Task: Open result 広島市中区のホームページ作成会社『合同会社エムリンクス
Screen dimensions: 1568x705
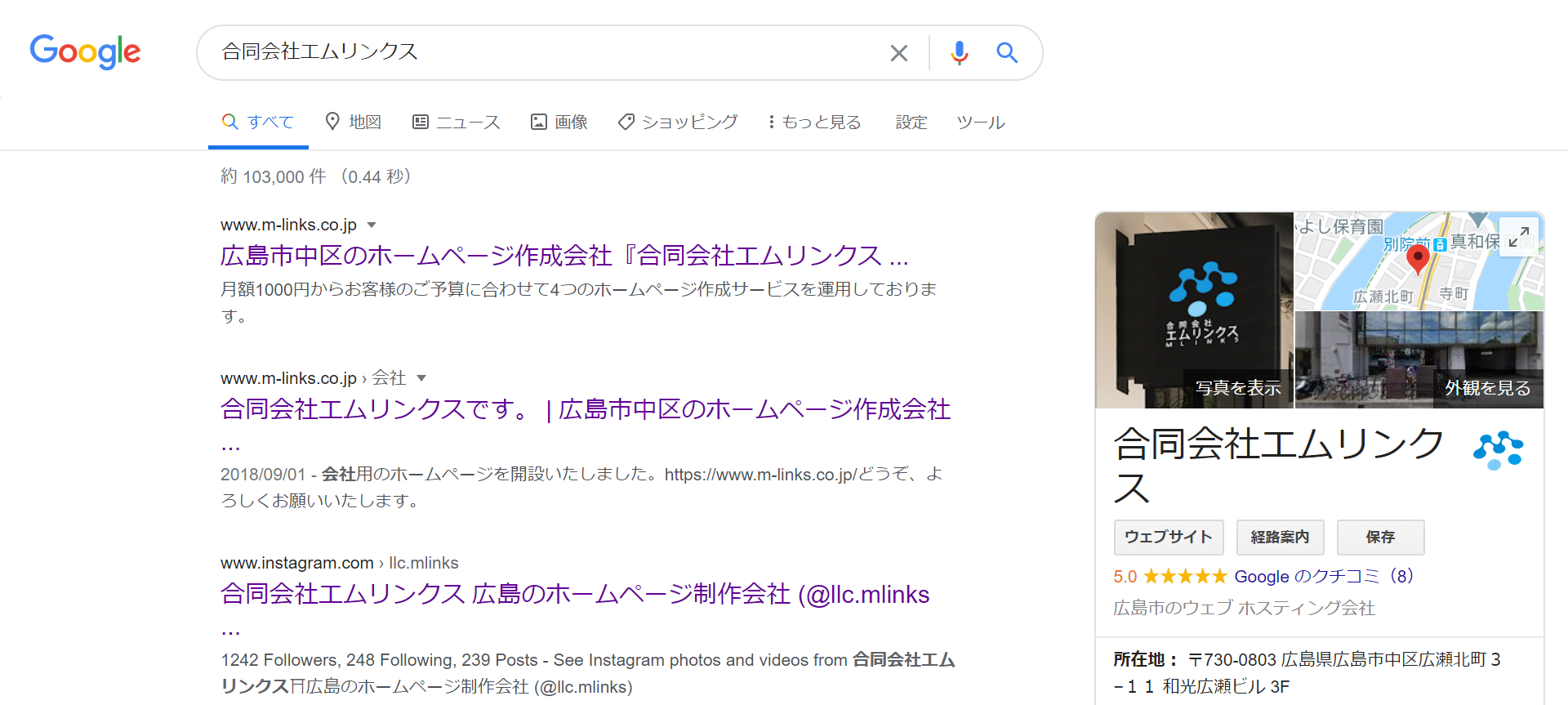Action: pos(564,256)
